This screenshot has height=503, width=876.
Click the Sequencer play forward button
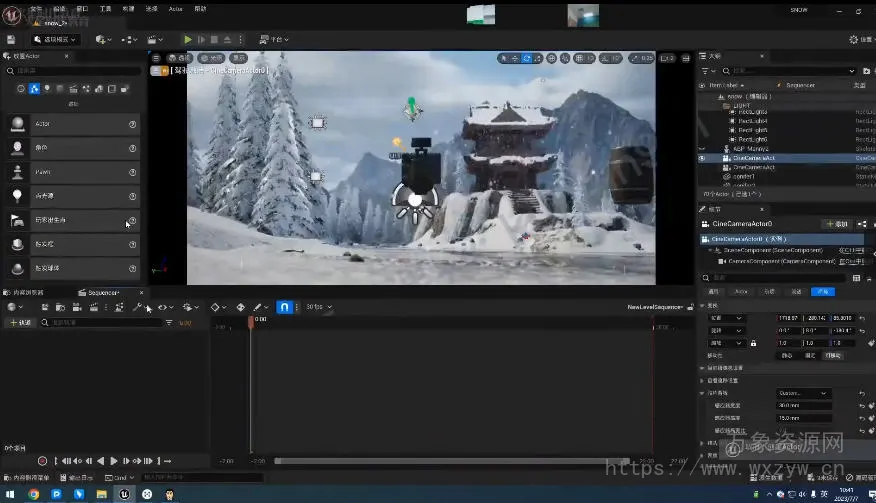click(x=113, y=461)
